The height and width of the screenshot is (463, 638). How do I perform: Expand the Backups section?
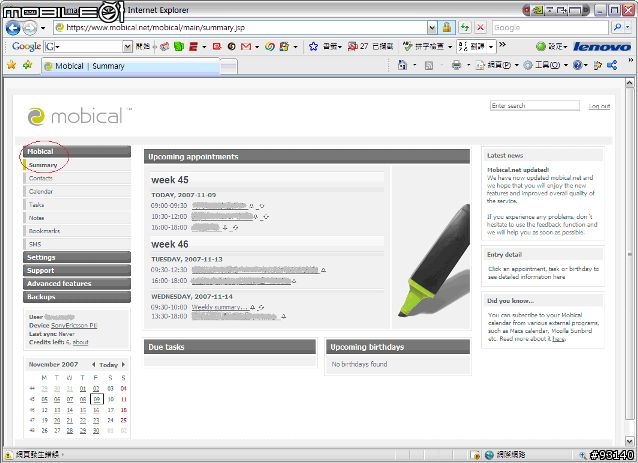pyautogui.click(x=77, y=297)
